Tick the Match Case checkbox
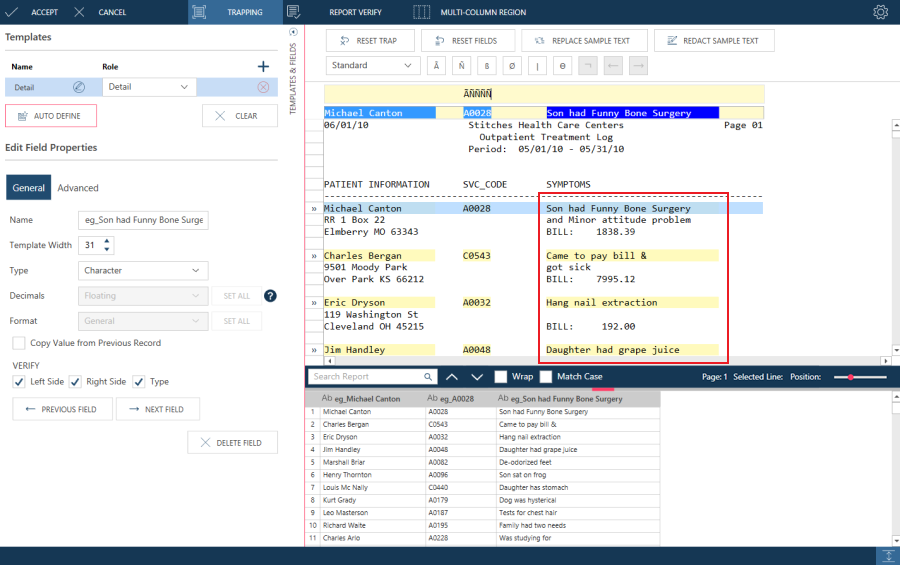The width and height of the screenshot is (900, 565). [546, 377]
